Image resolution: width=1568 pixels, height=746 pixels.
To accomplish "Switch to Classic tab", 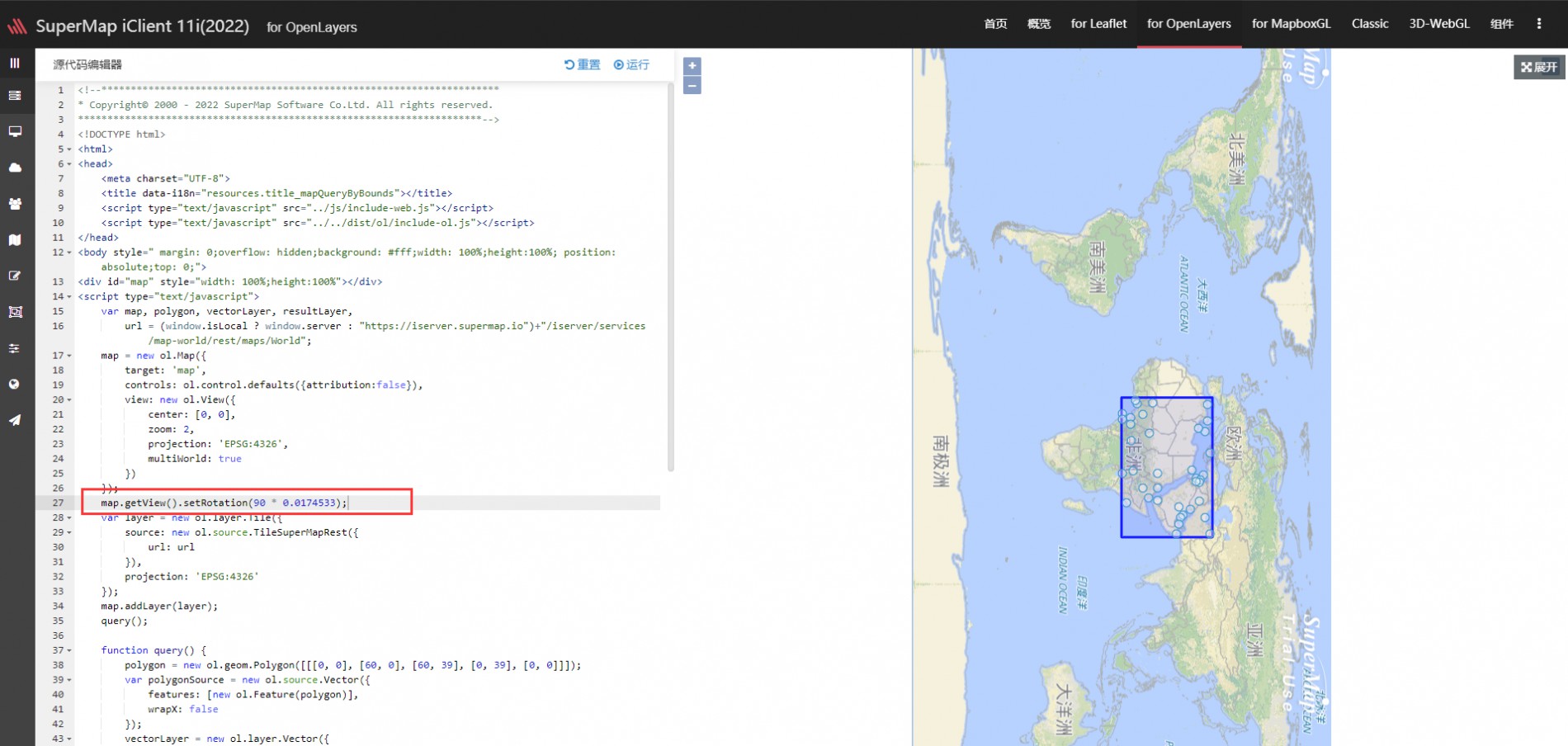I will pyautogui.click(x=1370, y=24).
